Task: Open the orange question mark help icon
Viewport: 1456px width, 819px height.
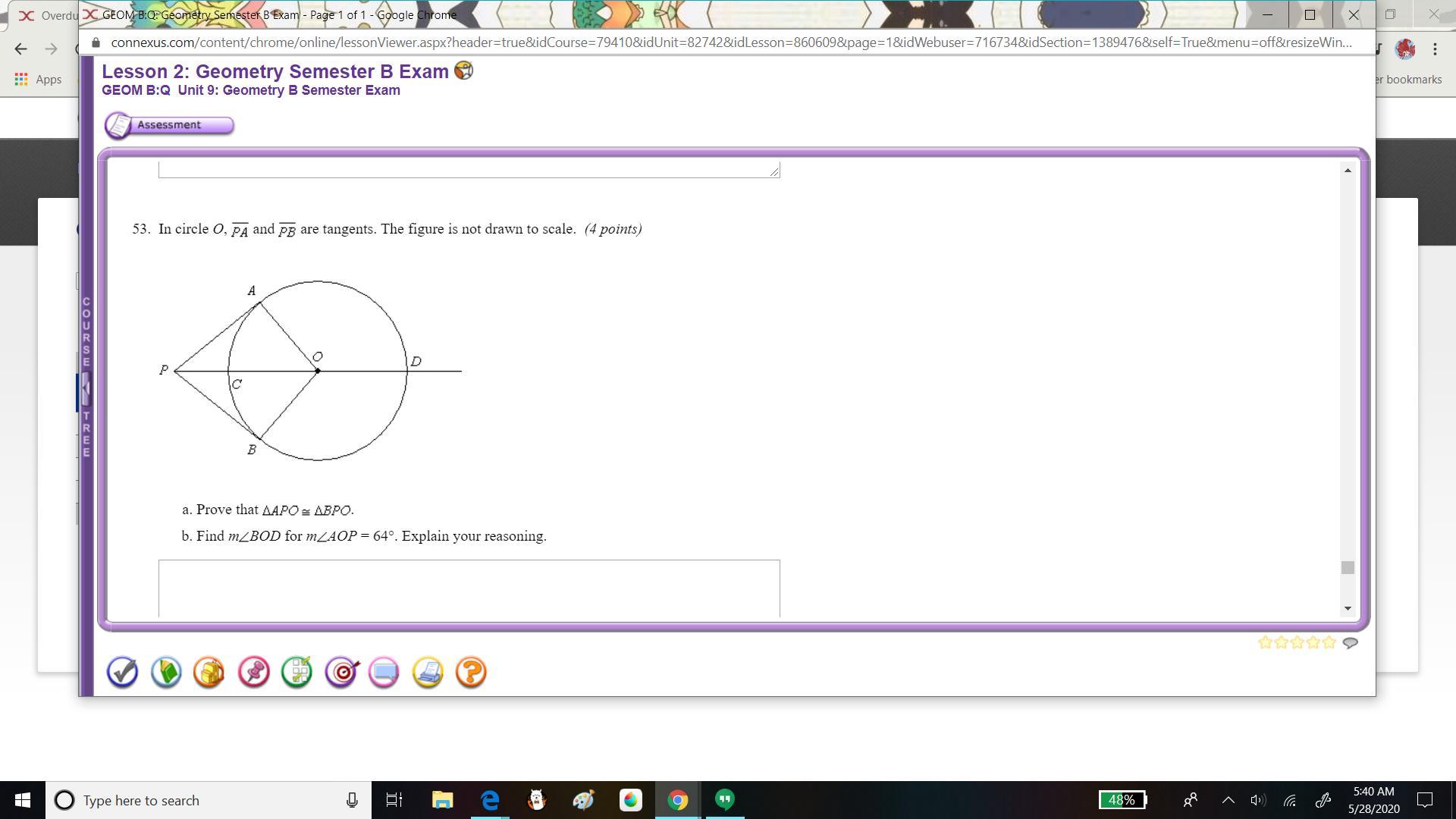Action: 471,672
